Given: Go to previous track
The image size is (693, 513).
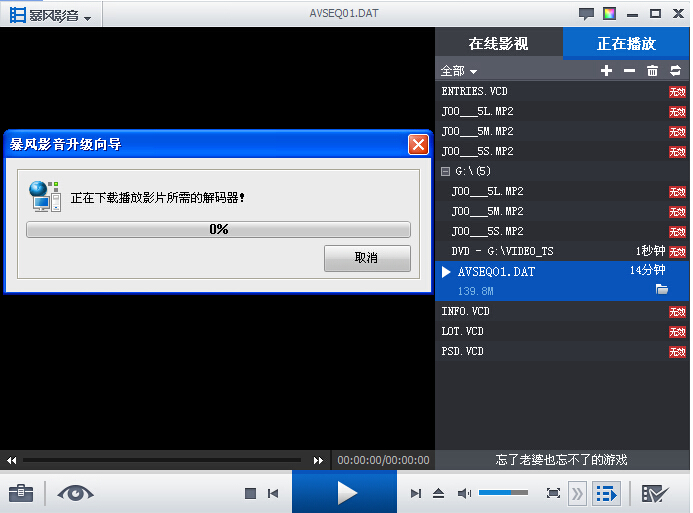Looking at the screenshot, I should coord(273,493).
